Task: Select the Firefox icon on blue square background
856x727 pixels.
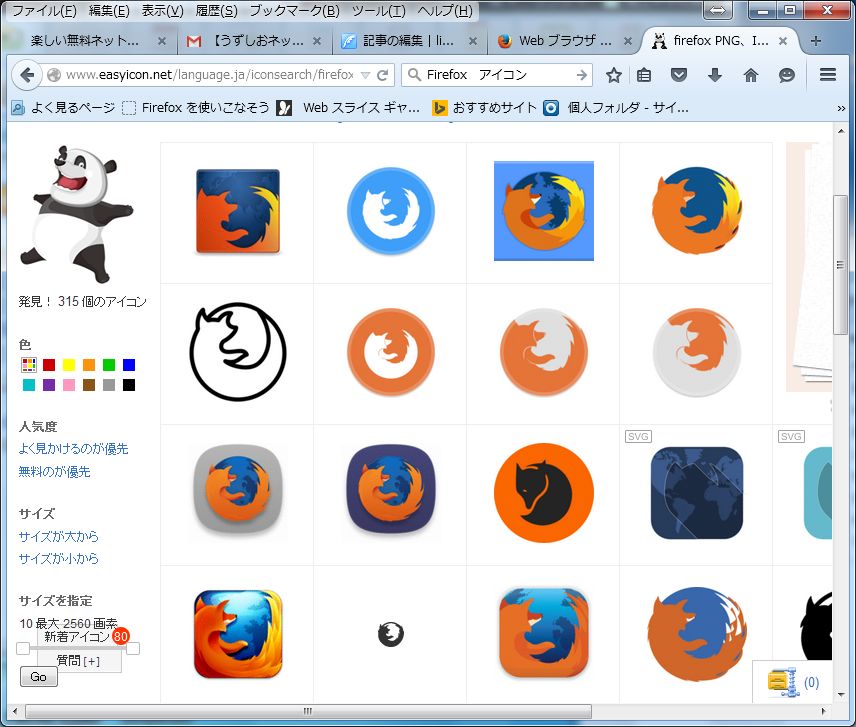Action: click(x=544, y=211)
